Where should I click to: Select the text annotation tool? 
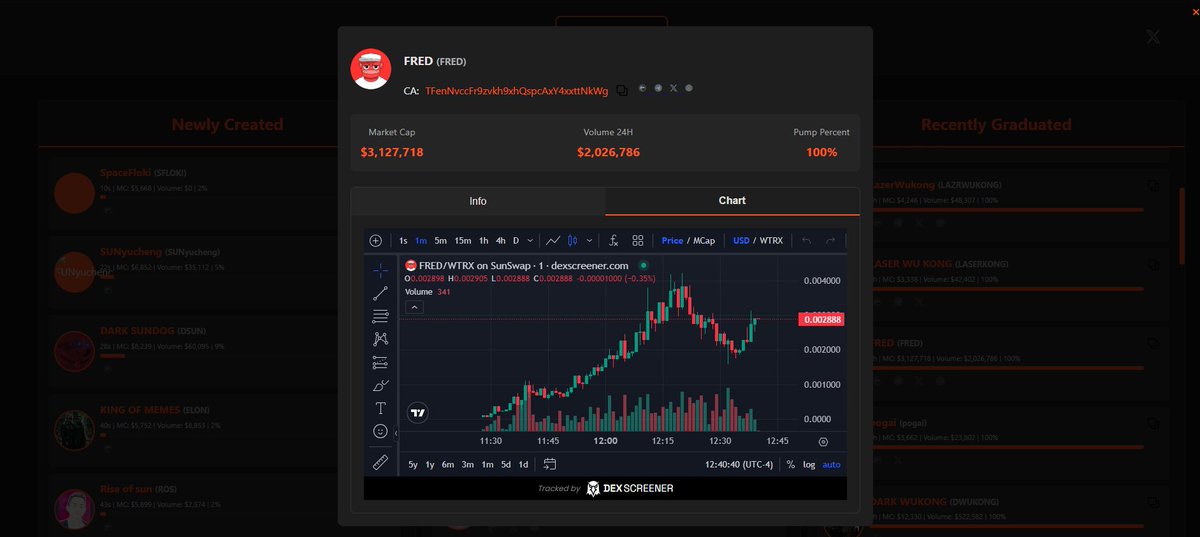(380, 408)
